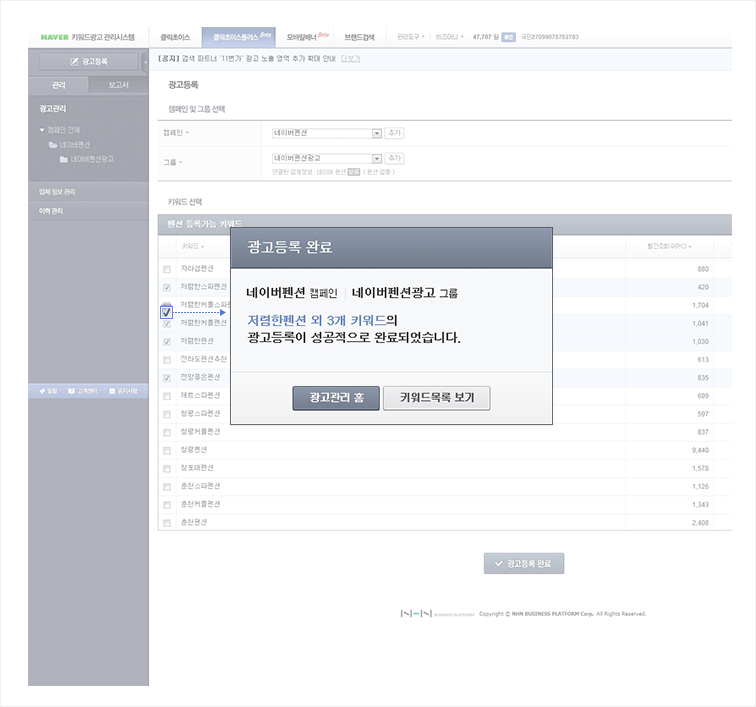Image resolution: width=756 pixels, height=707 pixels.
Task: Click the NAVER logo in the header
Action: tap(54, 37)
